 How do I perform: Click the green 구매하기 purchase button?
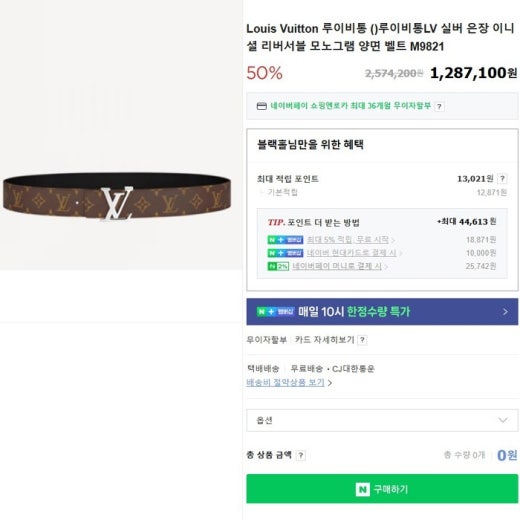pos(382,489)
